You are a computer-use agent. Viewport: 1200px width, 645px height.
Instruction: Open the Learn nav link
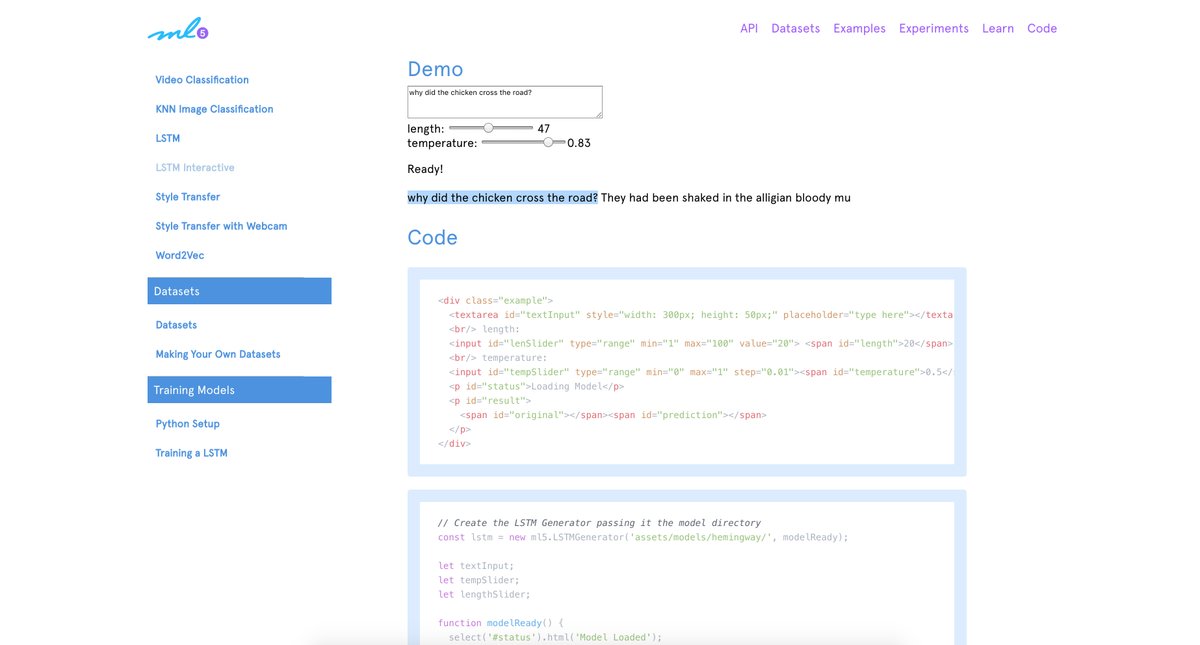point(998,29)
